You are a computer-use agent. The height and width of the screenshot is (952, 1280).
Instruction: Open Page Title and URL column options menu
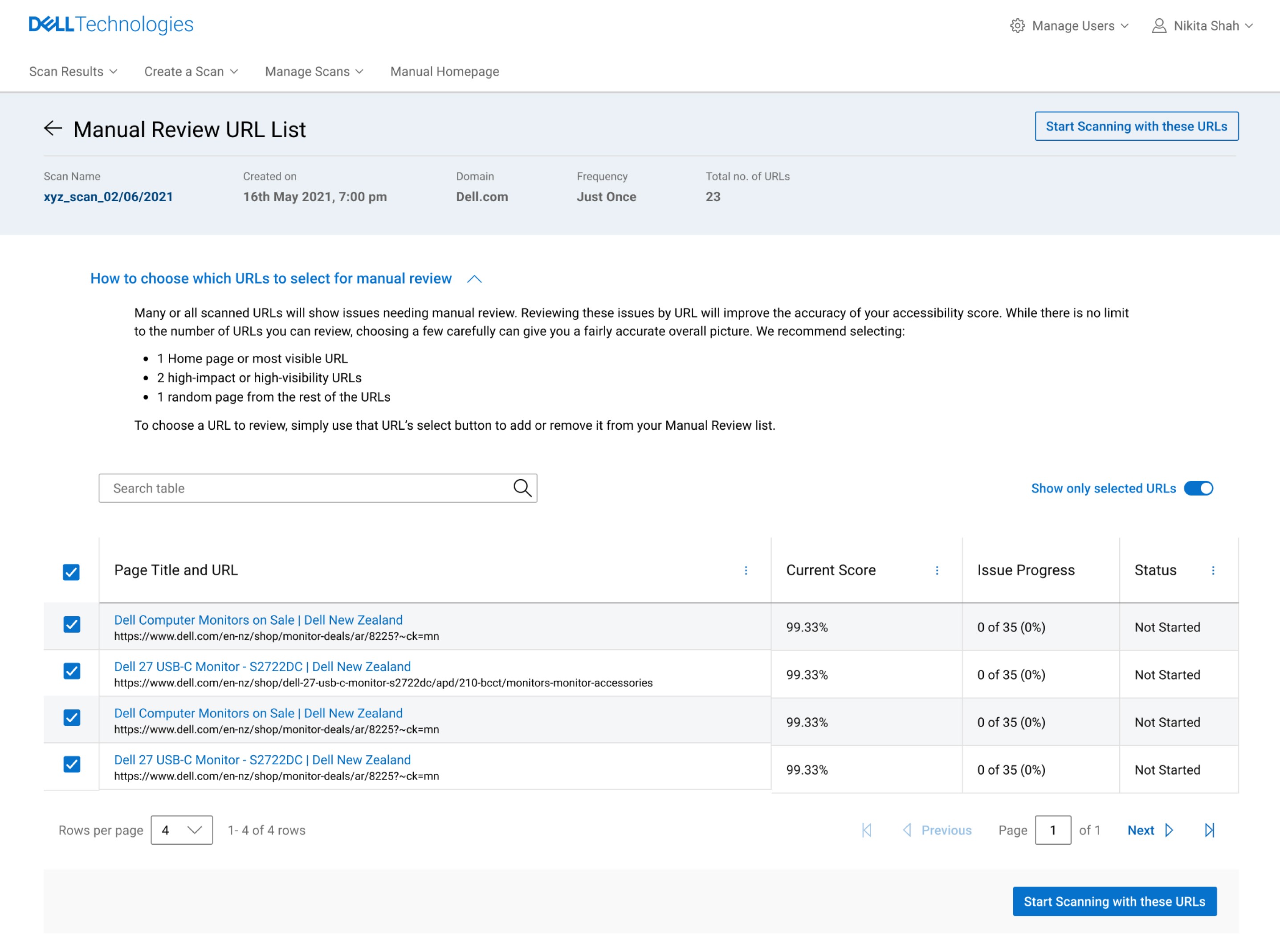pyautogui.click(x=746, y=570)
